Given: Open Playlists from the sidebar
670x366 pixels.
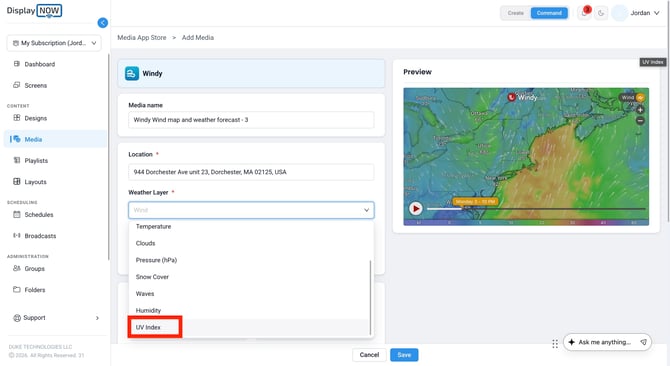Looking at the screenshot, I should point(36,161).
